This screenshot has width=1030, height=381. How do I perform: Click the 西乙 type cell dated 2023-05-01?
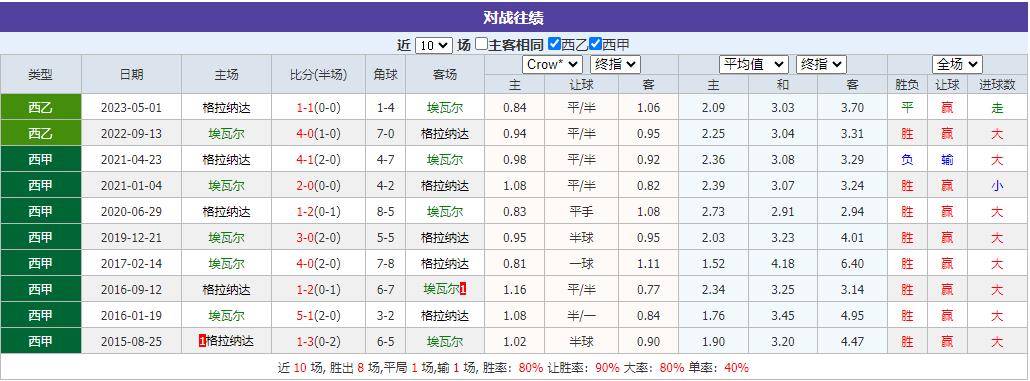coord(41,107)
